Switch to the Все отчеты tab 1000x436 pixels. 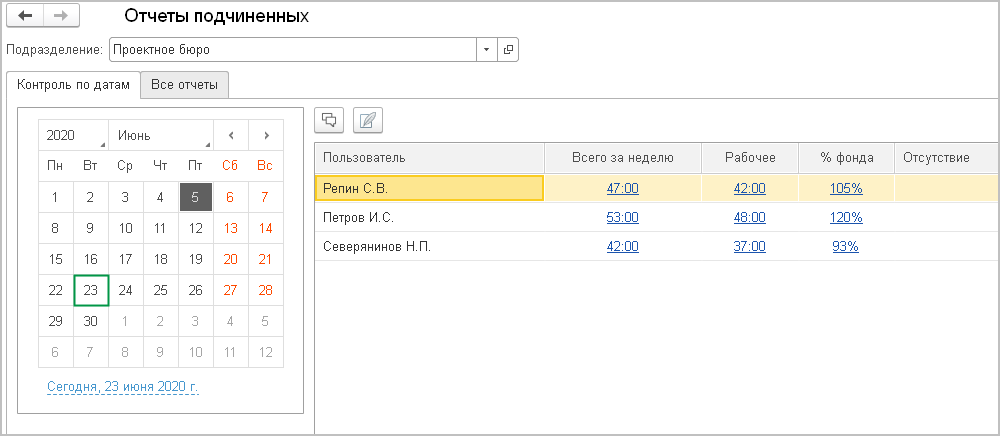pyautogui.click(x=184, y=85)
